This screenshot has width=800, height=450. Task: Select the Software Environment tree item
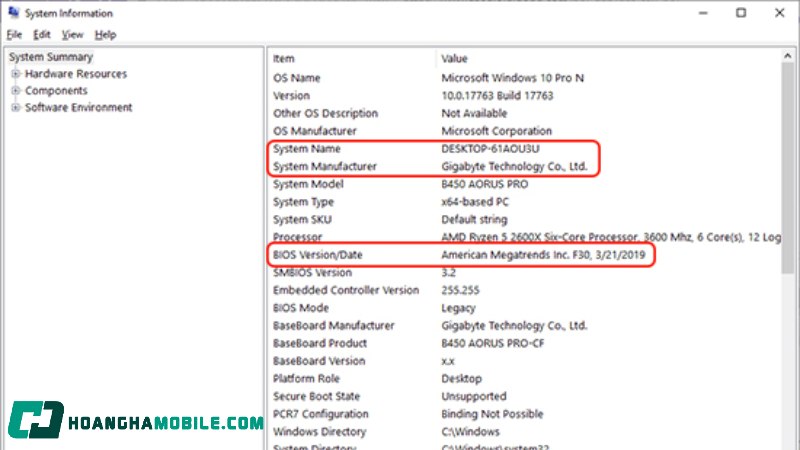[x=79, y=108]
